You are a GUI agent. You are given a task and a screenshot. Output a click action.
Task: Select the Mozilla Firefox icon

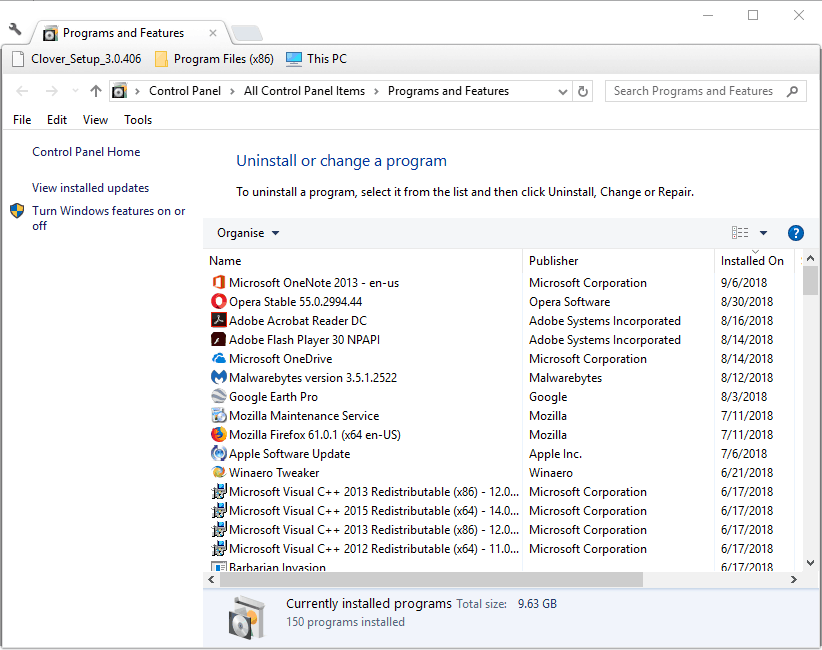click(x=219, y=434)
